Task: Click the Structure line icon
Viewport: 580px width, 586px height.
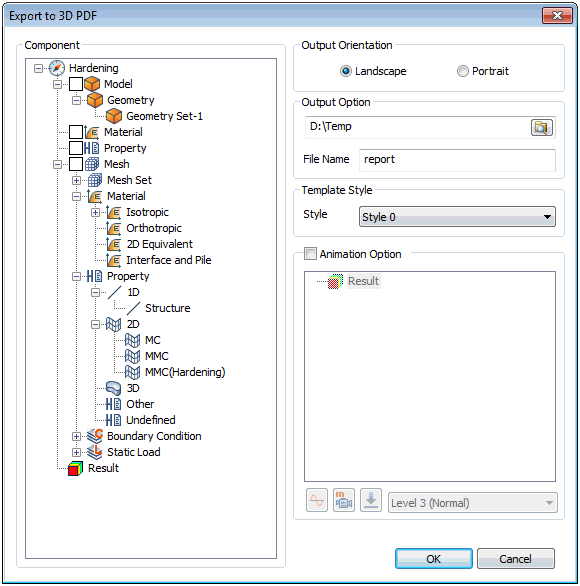Action: (133, 308)
